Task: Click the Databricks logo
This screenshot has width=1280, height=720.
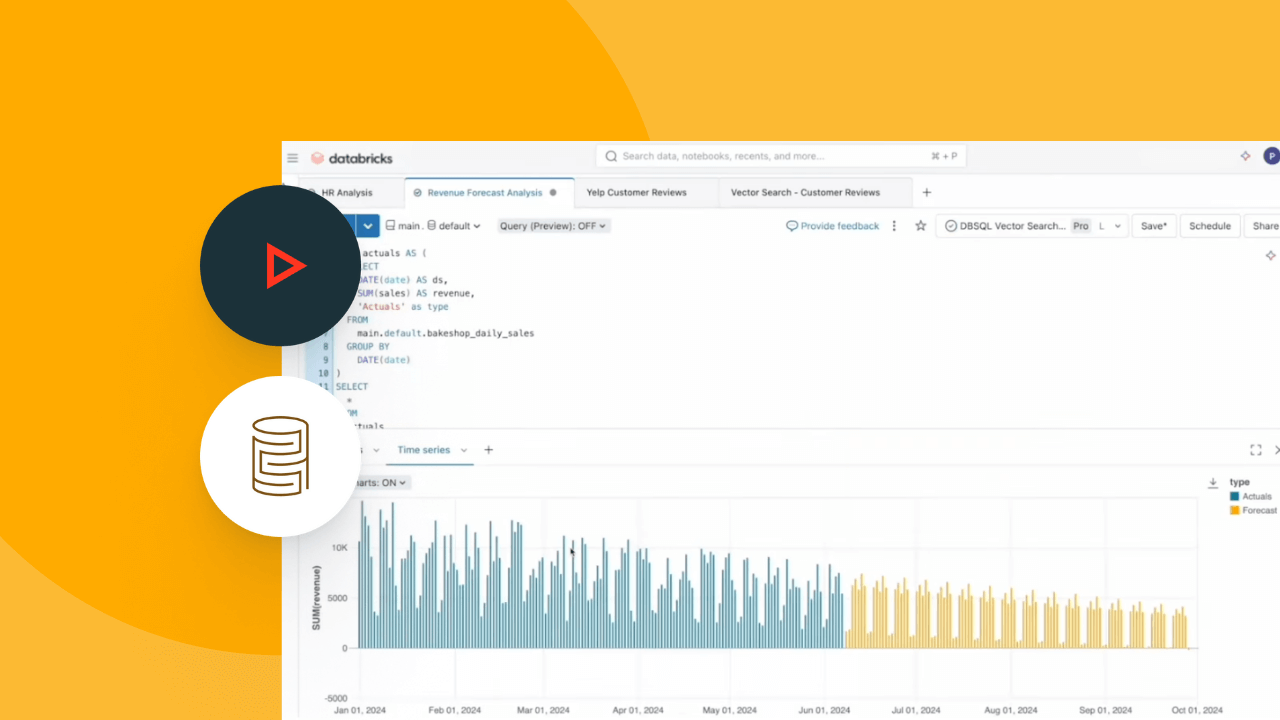Action: coord(351,158)
